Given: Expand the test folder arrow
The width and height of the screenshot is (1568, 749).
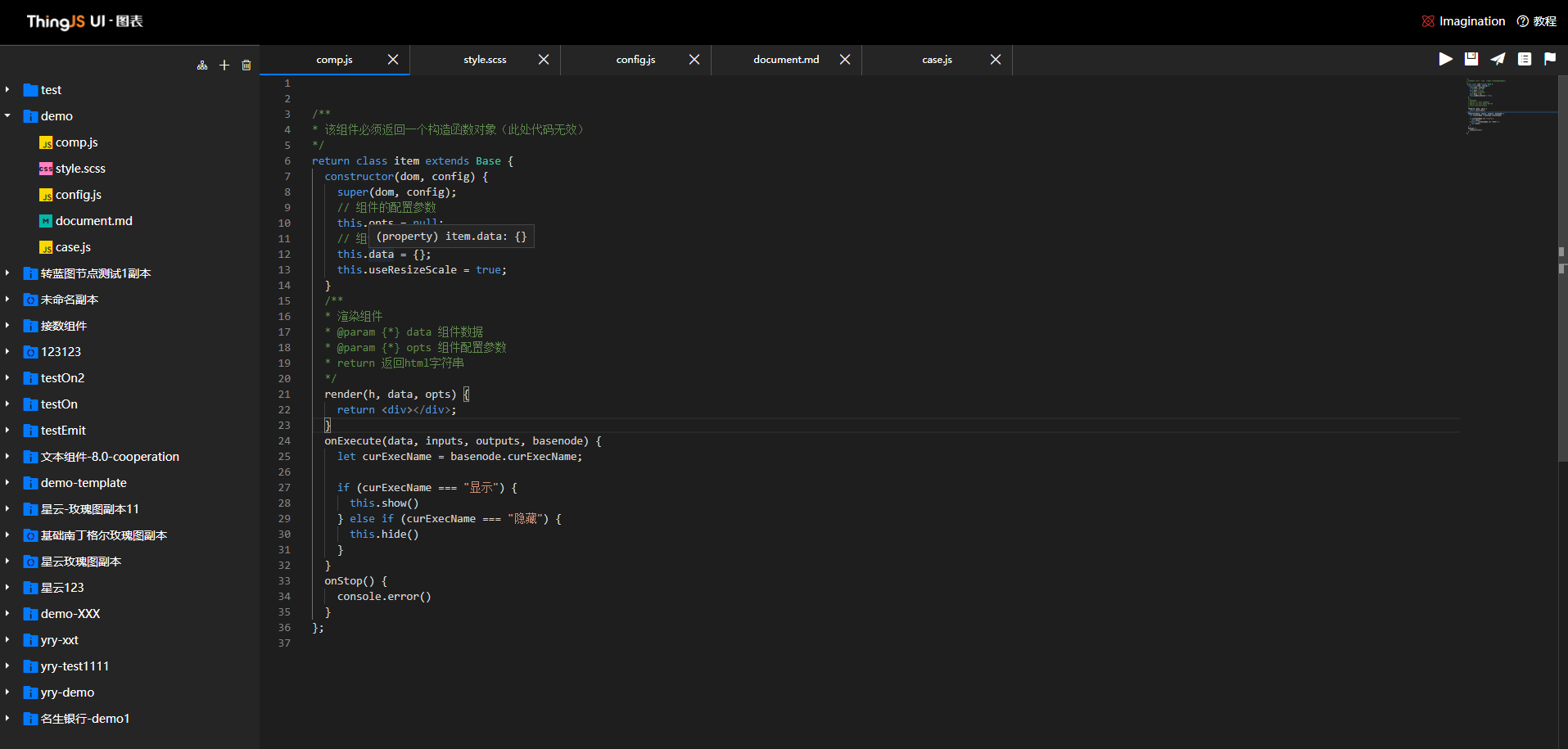Looking at the screenshot, I should [x=7, y=90].
